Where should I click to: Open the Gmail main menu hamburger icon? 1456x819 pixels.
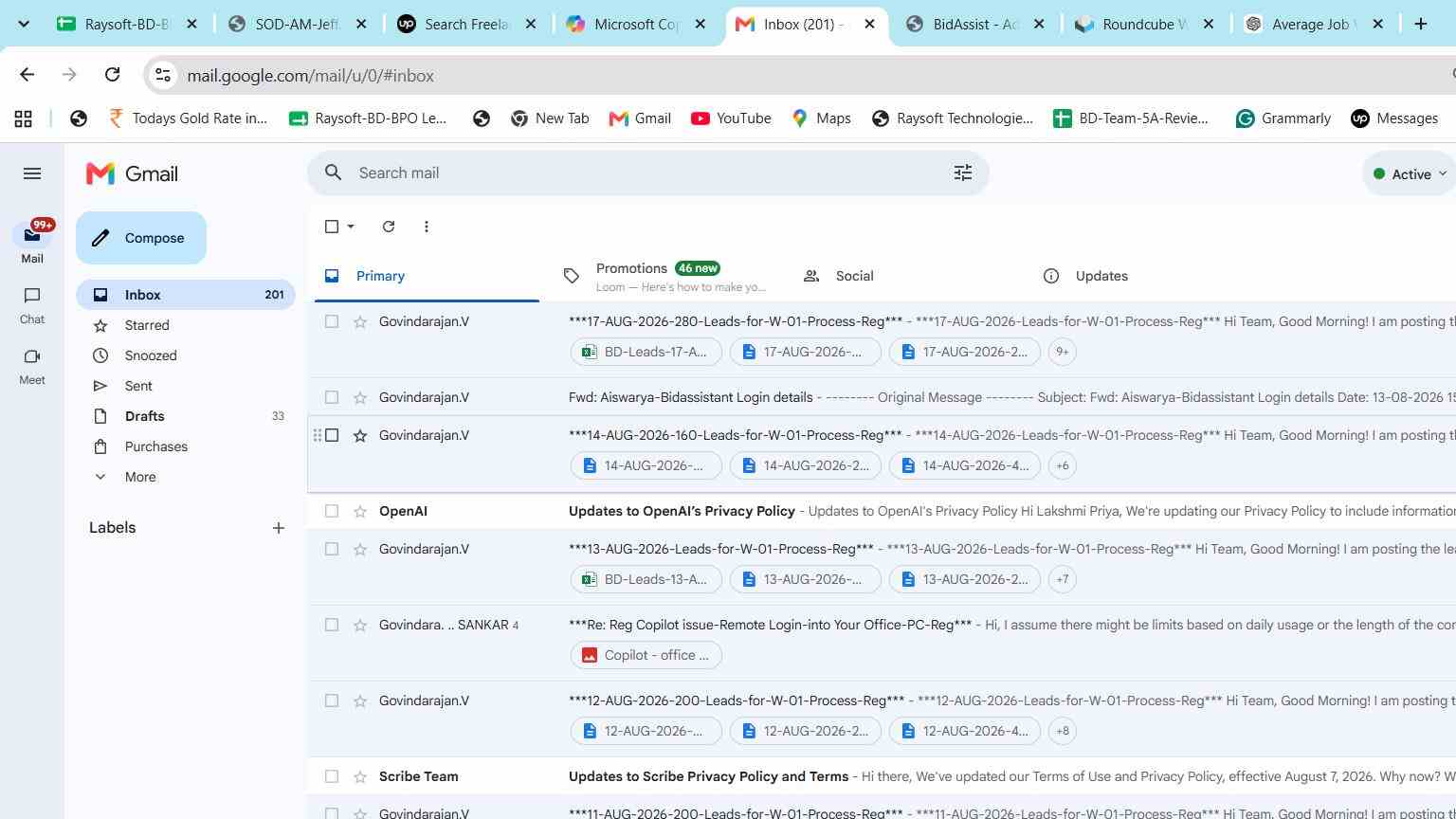[x=32, y=173]
